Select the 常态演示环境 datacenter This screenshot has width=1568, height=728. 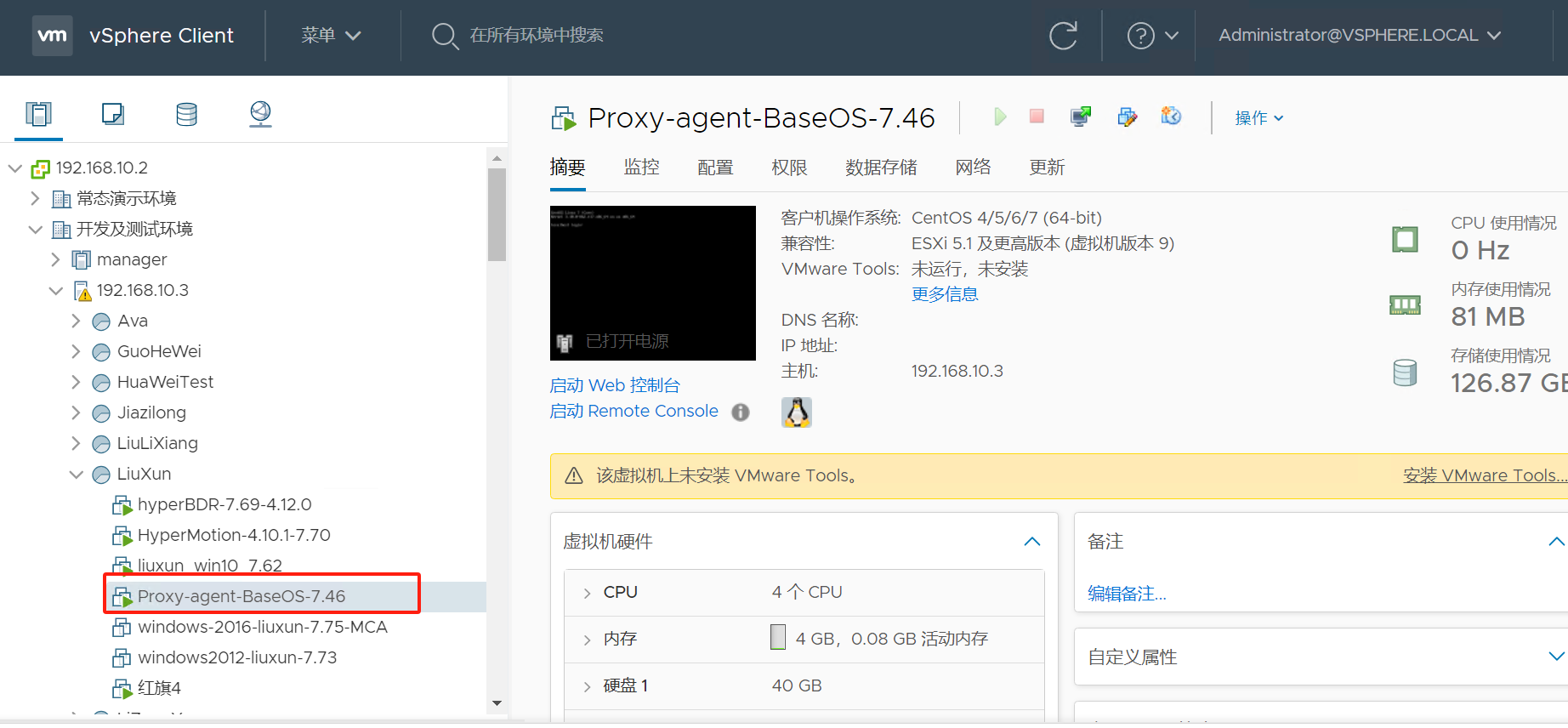tap(127, 198)
